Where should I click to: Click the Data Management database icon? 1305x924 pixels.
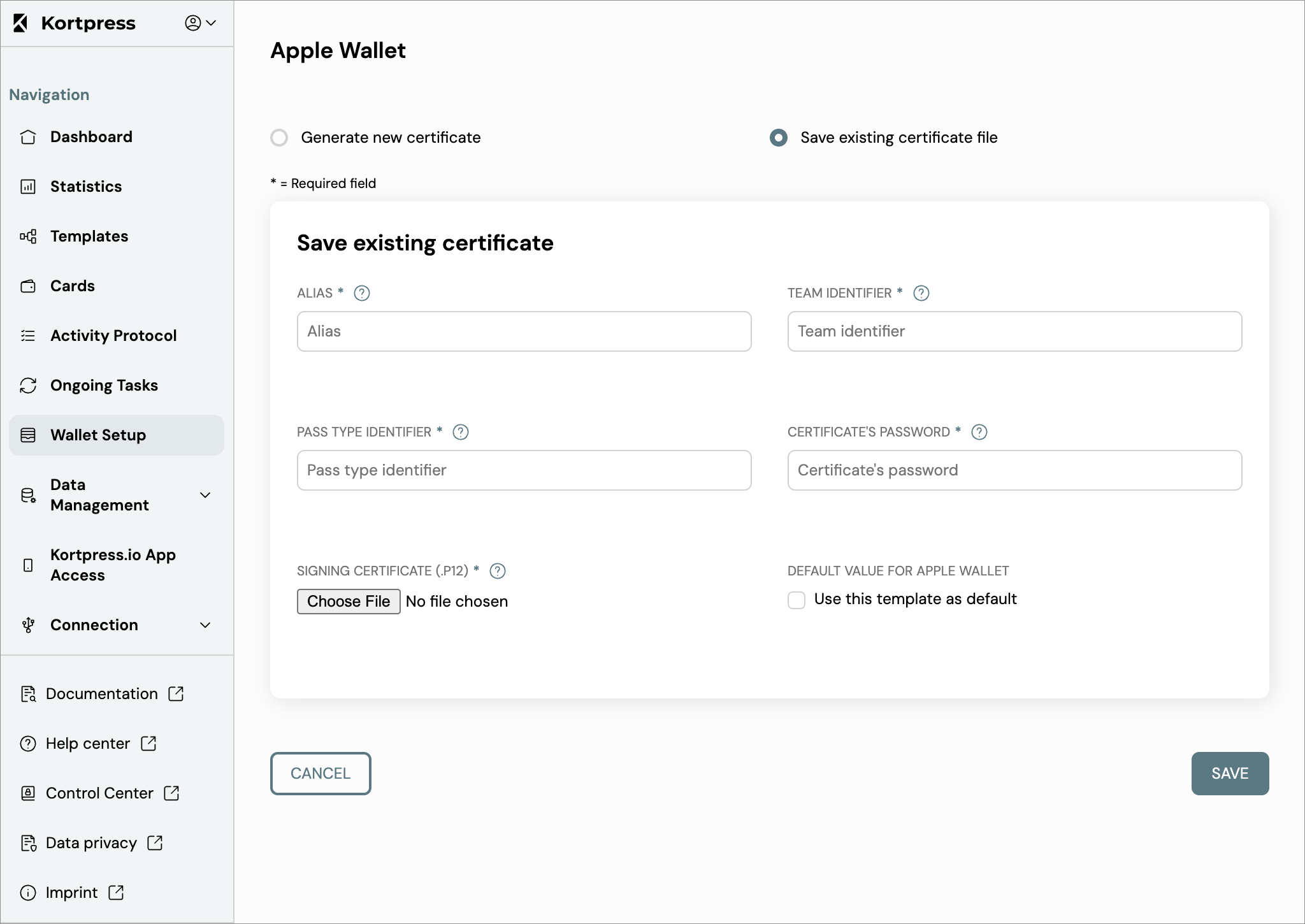28,495
